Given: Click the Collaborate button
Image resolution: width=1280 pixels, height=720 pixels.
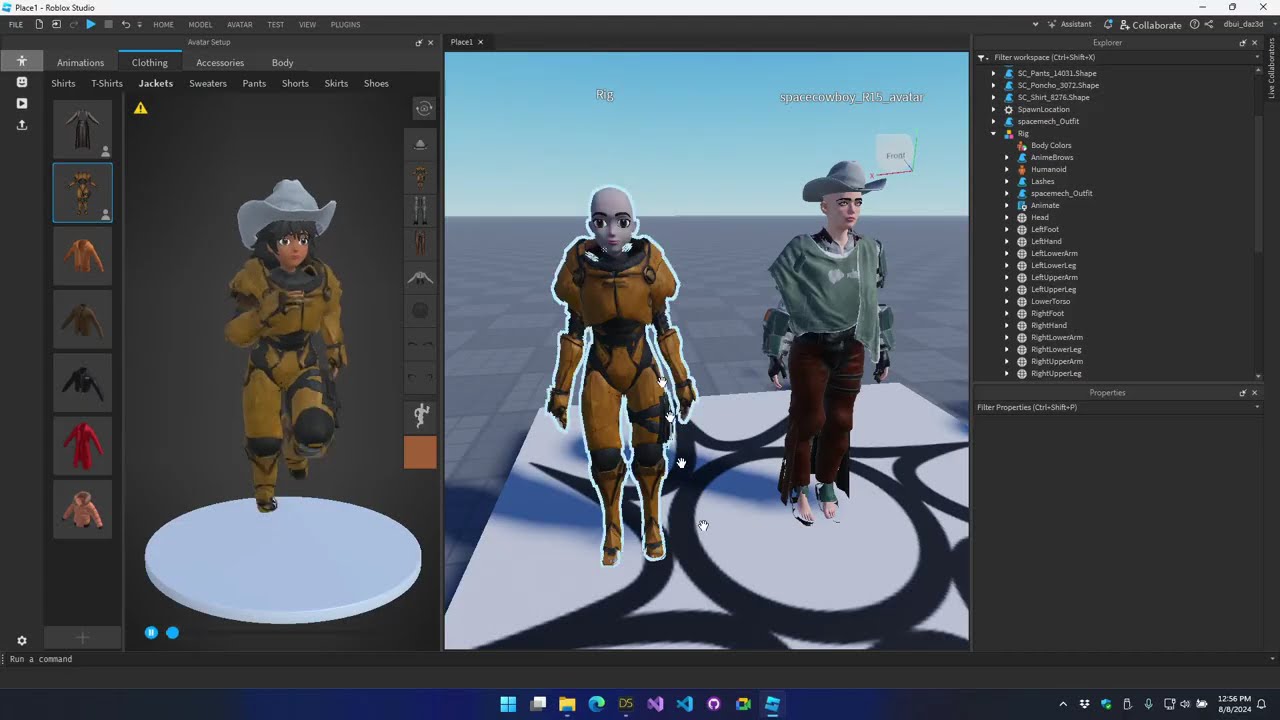Looking at the screenshot, I should click(1150, 24).
